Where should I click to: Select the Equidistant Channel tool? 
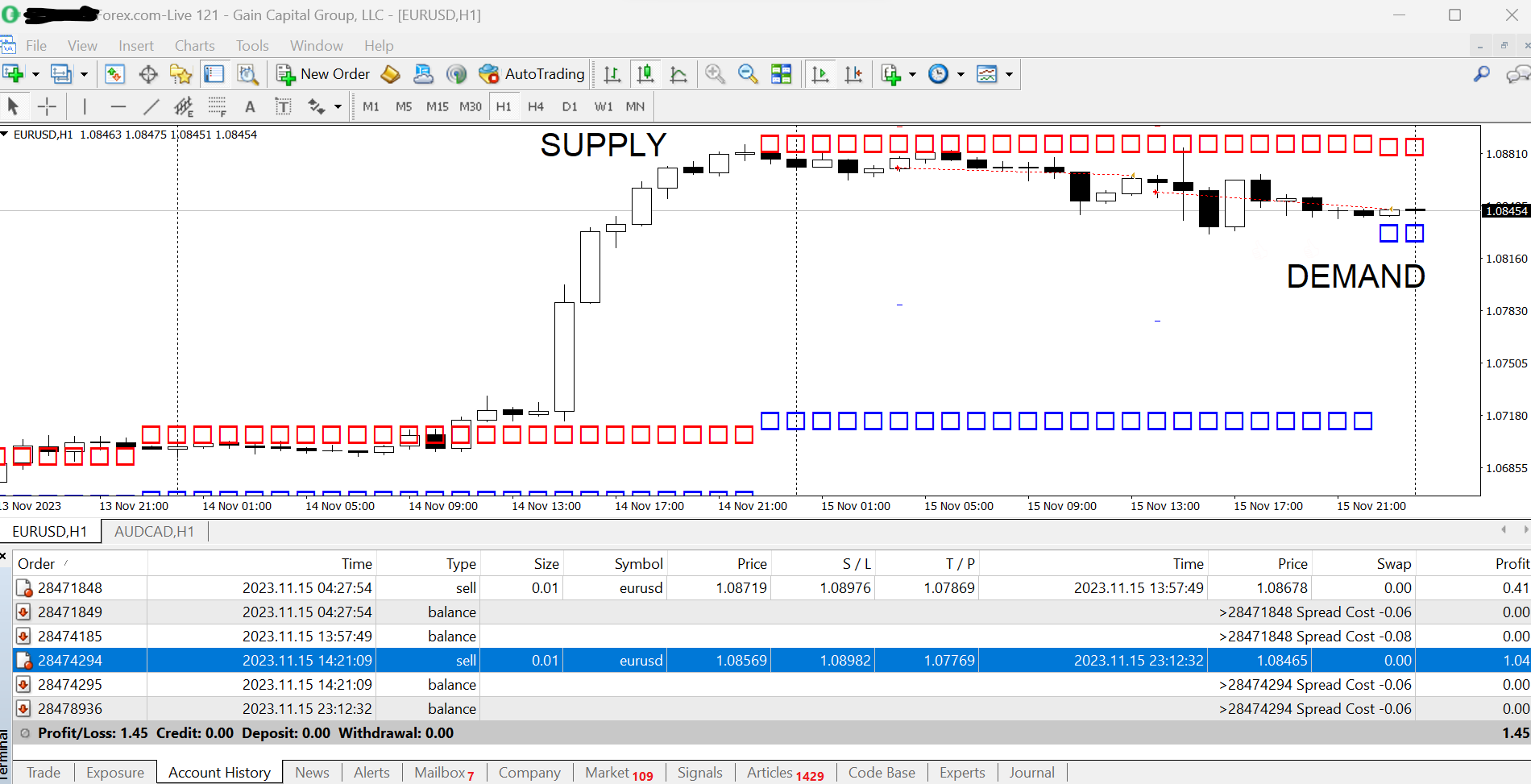(x=184, y=106)
